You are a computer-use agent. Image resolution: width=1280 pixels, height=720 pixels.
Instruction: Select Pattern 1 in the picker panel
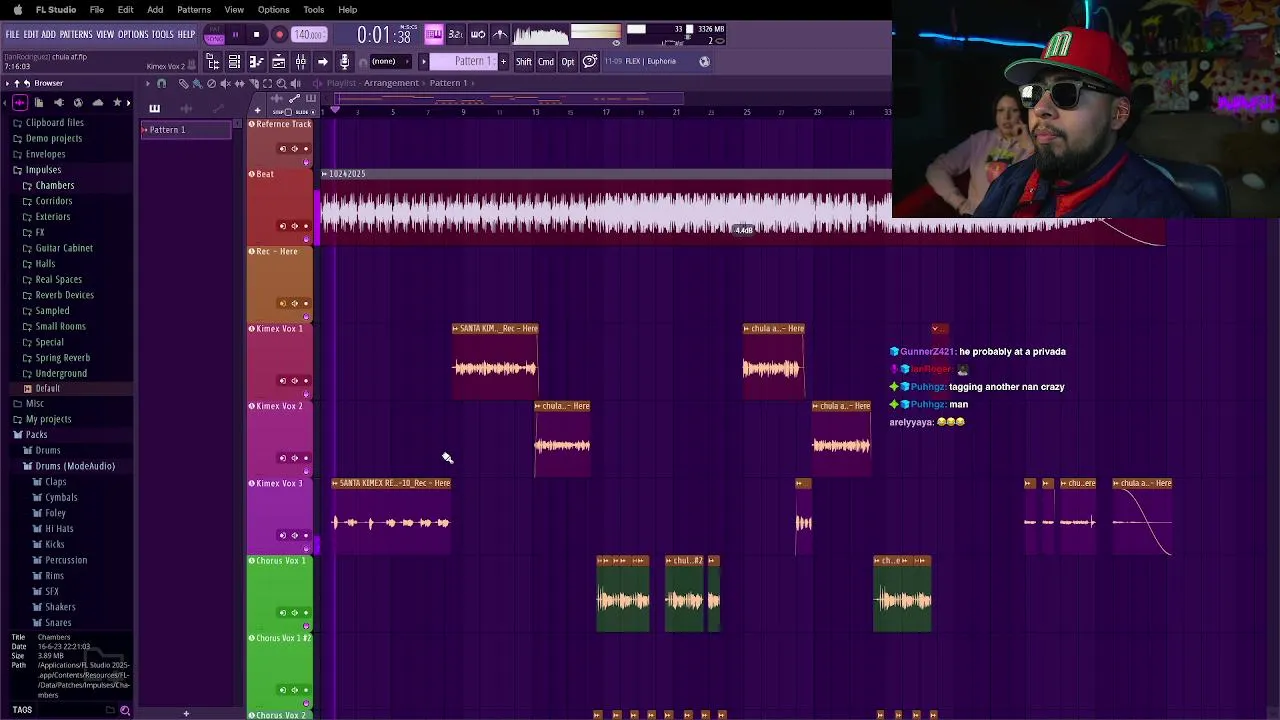(x=186, y=130)
